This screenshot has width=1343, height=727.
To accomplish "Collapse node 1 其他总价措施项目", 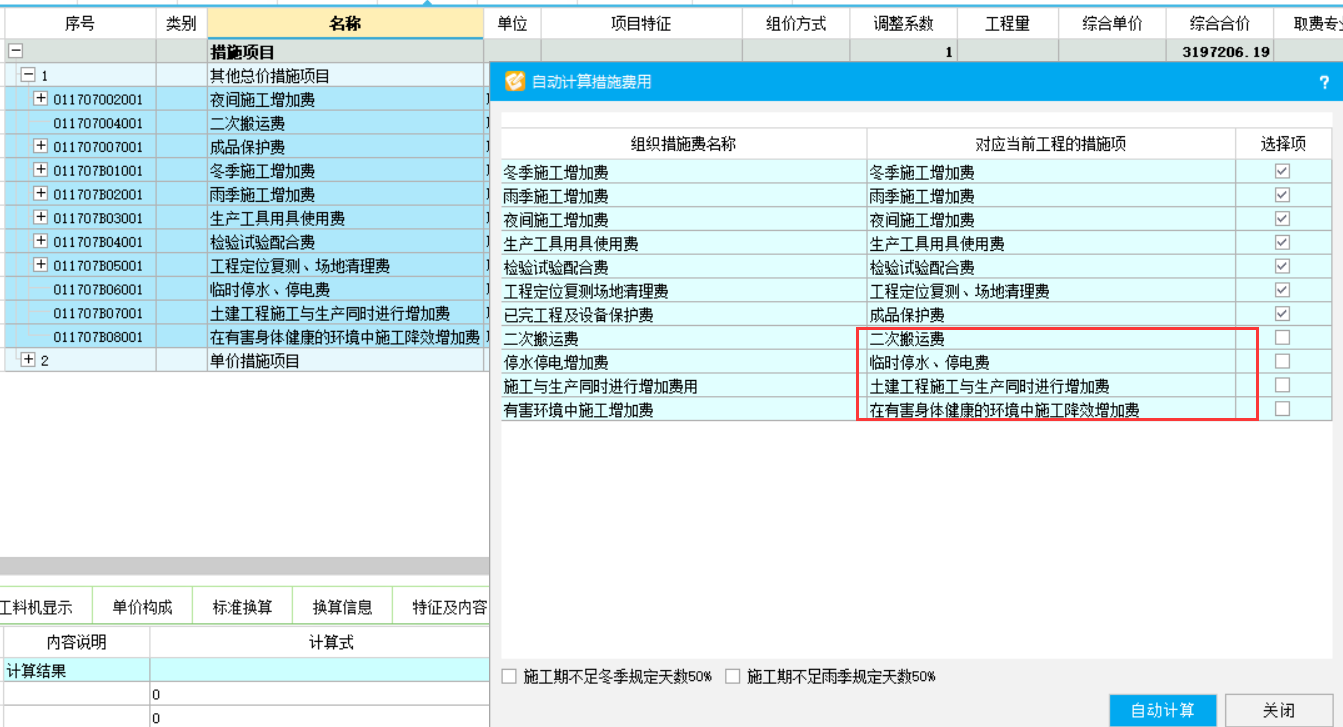I will (28, 75).
